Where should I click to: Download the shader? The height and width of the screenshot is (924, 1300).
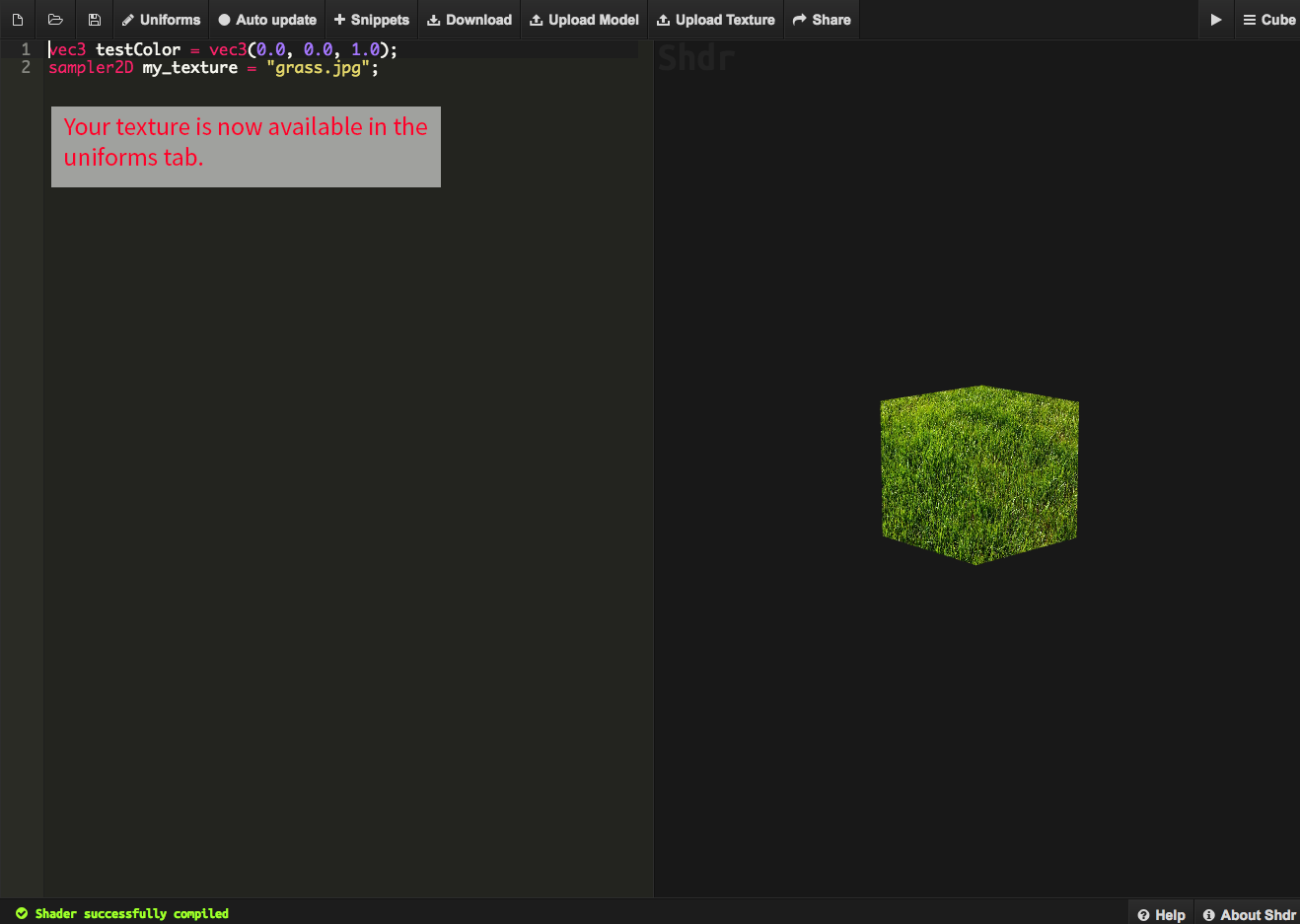click(x=469, y=20)
